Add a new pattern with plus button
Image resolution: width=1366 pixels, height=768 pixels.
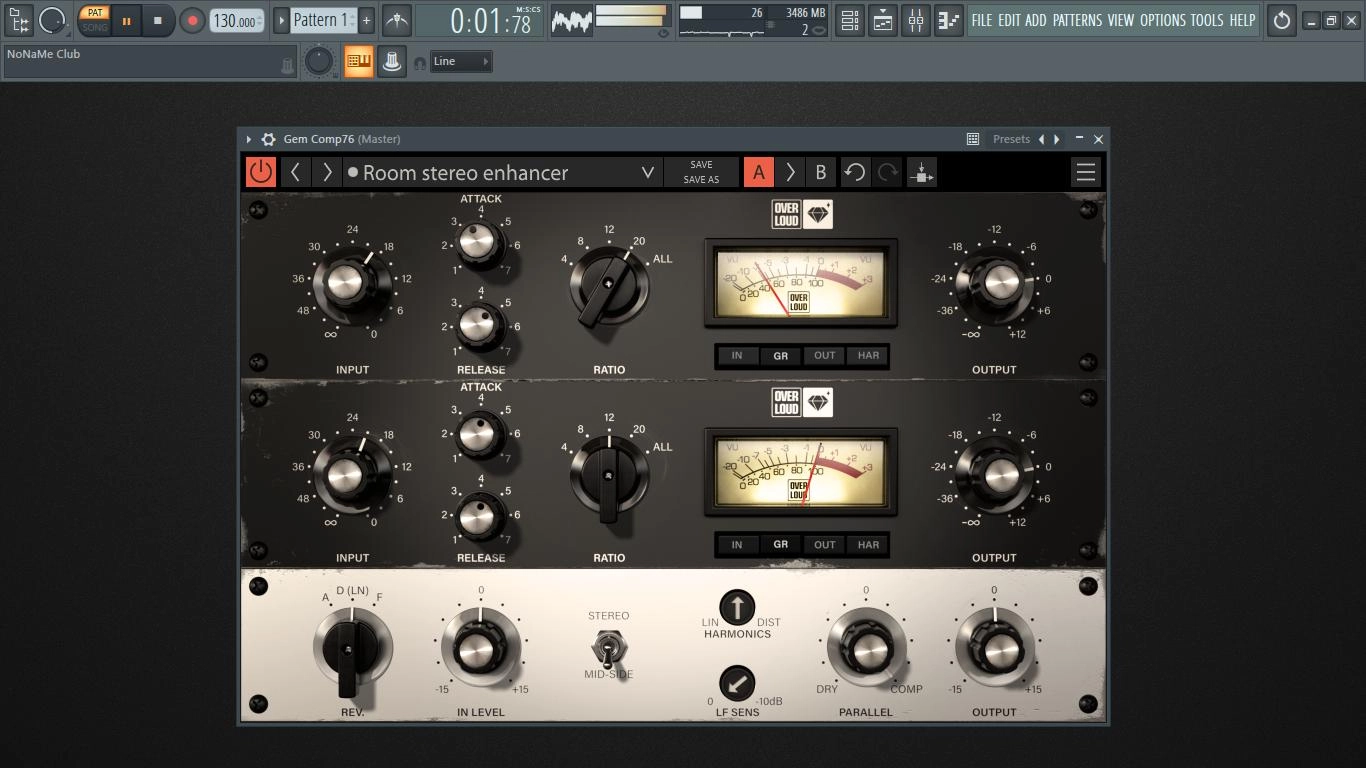pyautogui.click(x=366, y=20)
